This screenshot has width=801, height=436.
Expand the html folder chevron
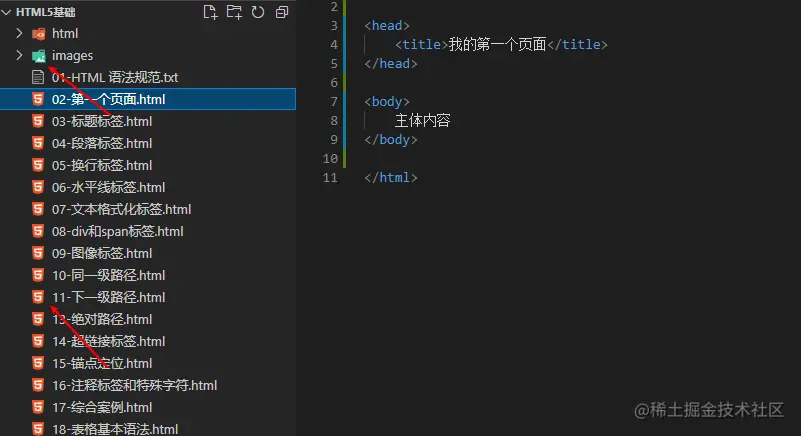[x=19, y=33]
